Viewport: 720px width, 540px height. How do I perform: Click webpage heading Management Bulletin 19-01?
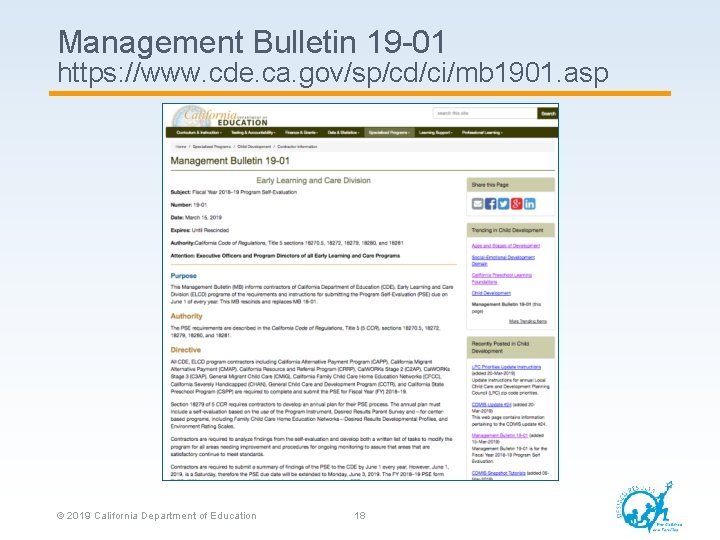coord(230,161)
